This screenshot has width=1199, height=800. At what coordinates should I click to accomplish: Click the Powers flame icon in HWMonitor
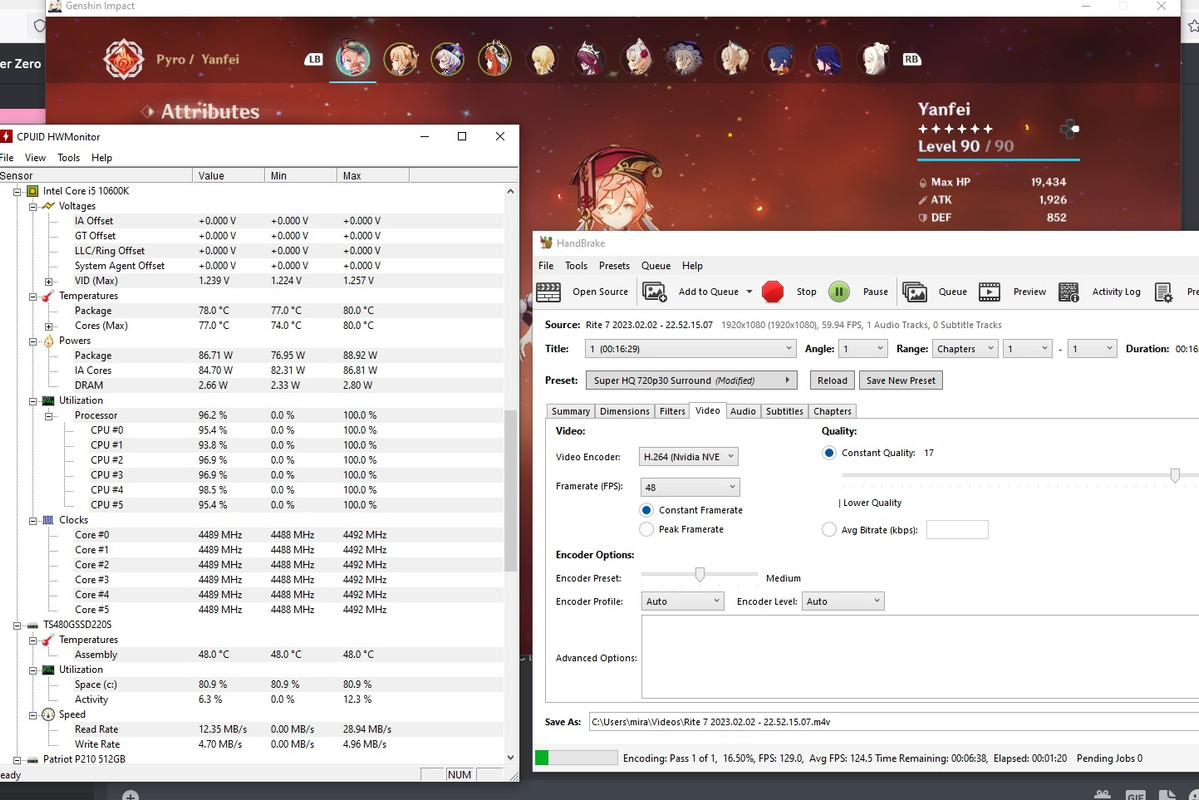tap(48, 340)
